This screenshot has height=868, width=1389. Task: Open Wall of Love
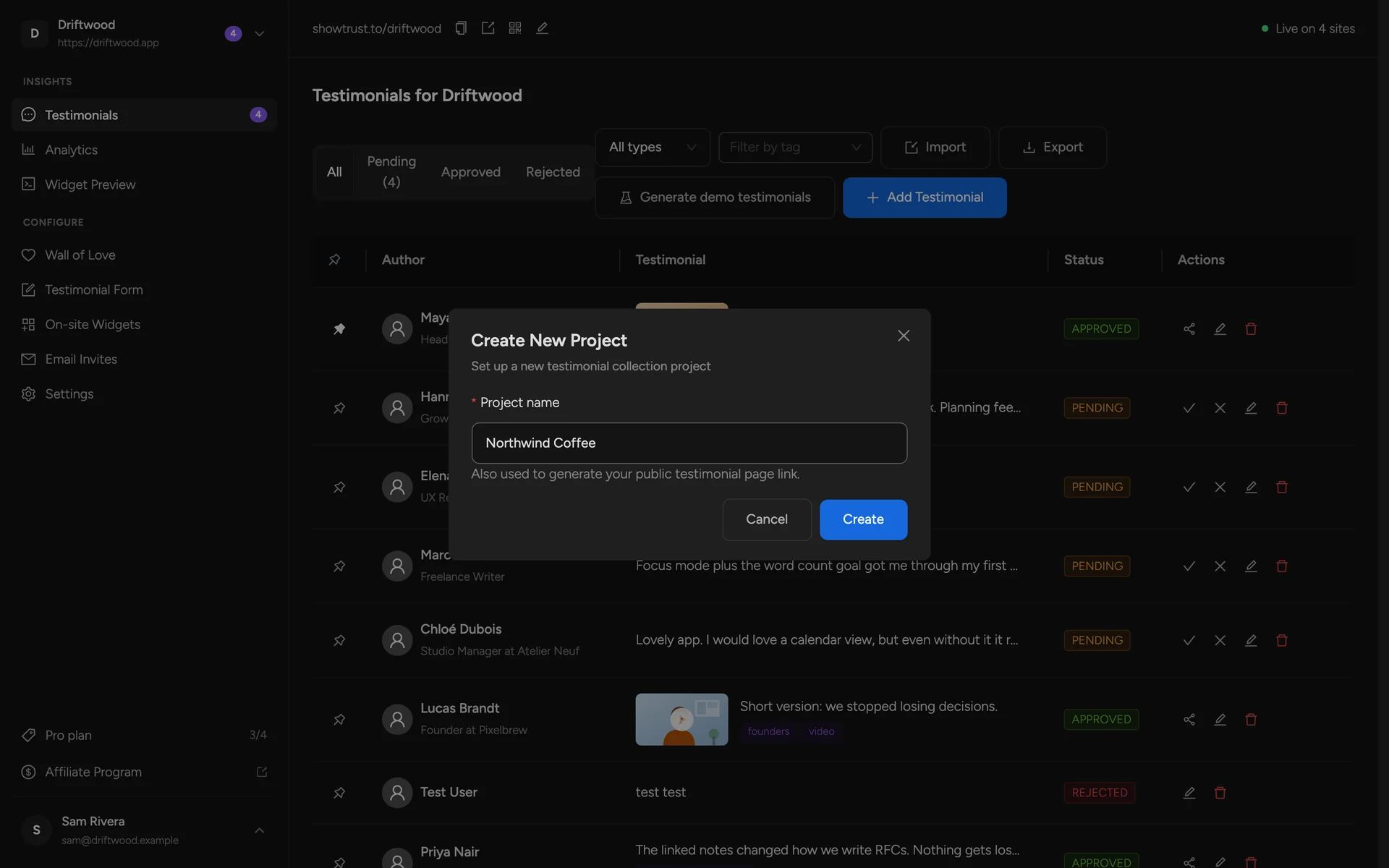[x=144, y=255]
